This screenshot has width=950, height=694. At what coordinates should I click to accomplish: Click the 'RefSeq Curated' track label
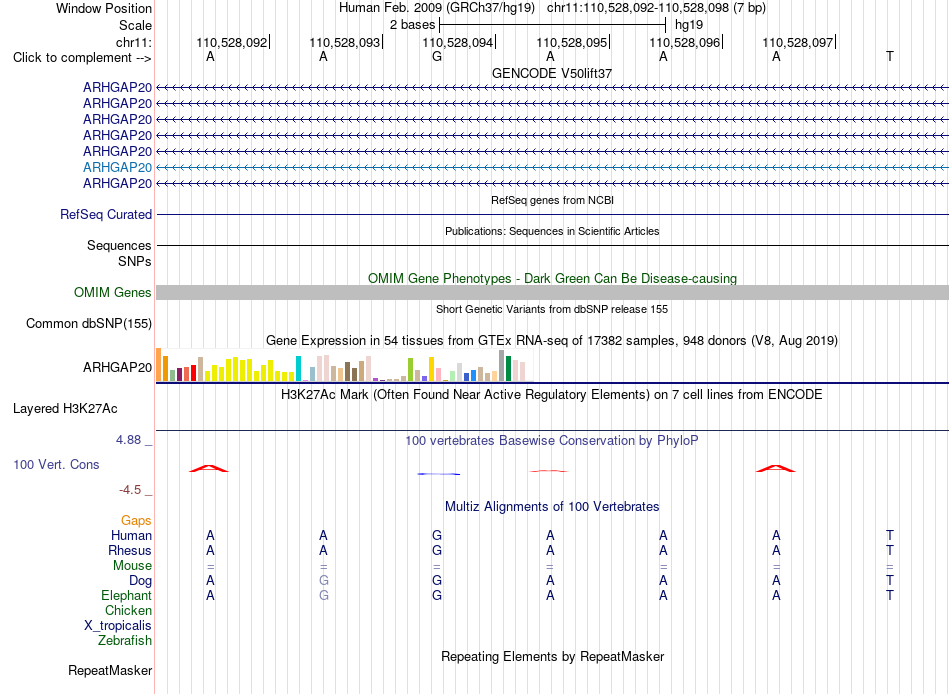pos(105,215)
